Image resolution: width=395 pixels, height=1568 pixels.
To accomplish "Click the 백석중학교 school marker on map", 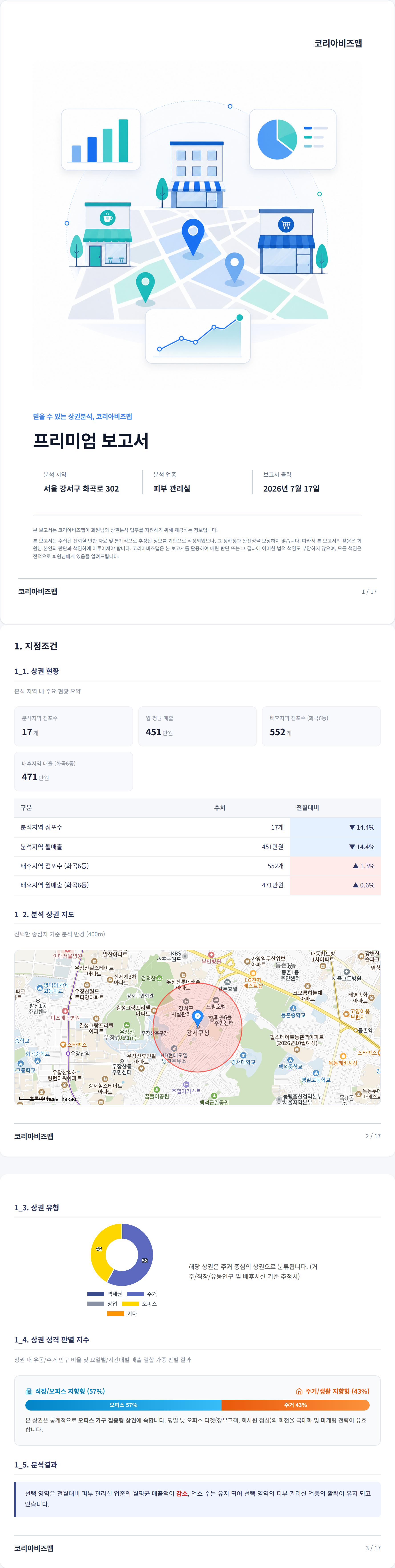I will click(290, 1060).
